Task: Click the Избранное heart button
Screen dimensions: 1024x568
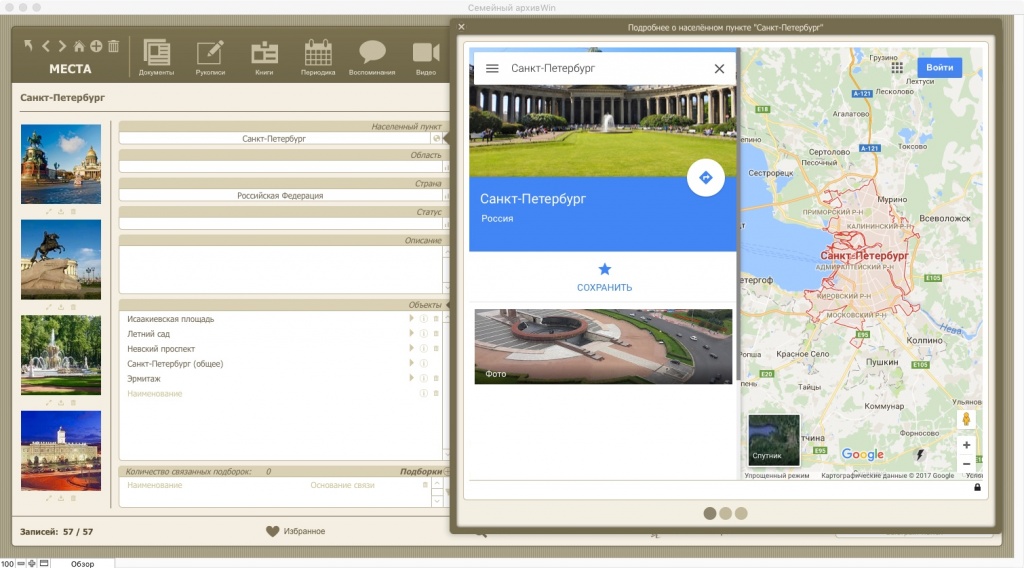Action: (x=295, y=531)
